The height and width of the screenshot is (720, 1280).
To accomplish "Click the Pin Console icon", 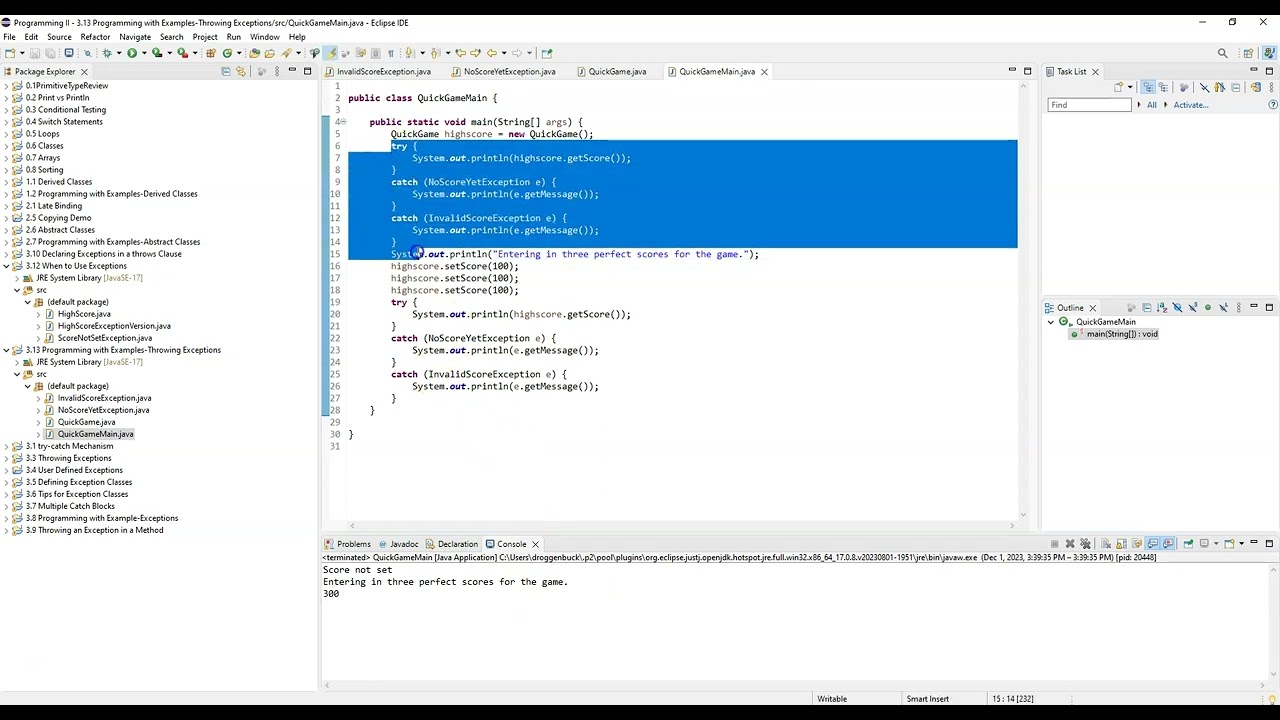I will click(x=1189, y=544).
